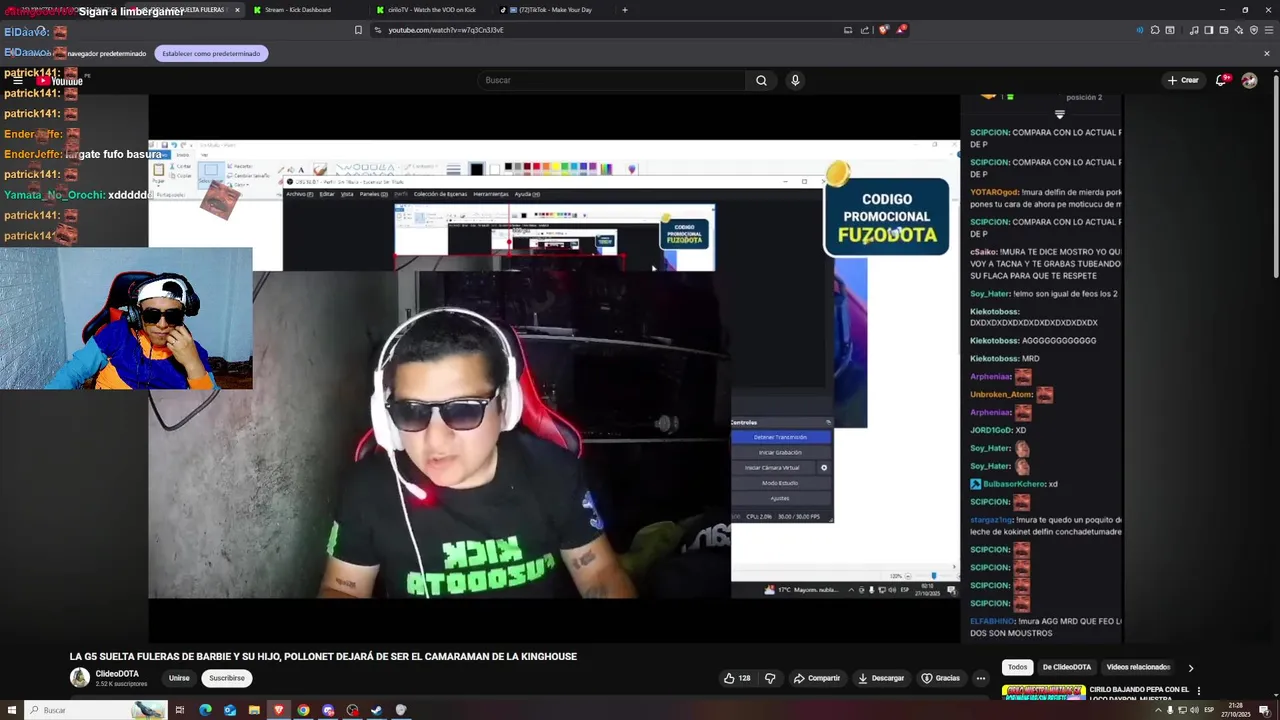The image size is (1280, 720).
Task: Open the music note playlist toolbar icon
Action: [1194, 30]
